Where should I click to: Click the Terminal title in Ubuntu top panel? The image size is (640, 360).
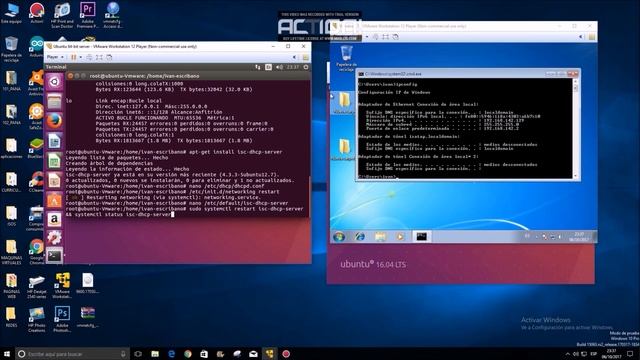point(56,67)
